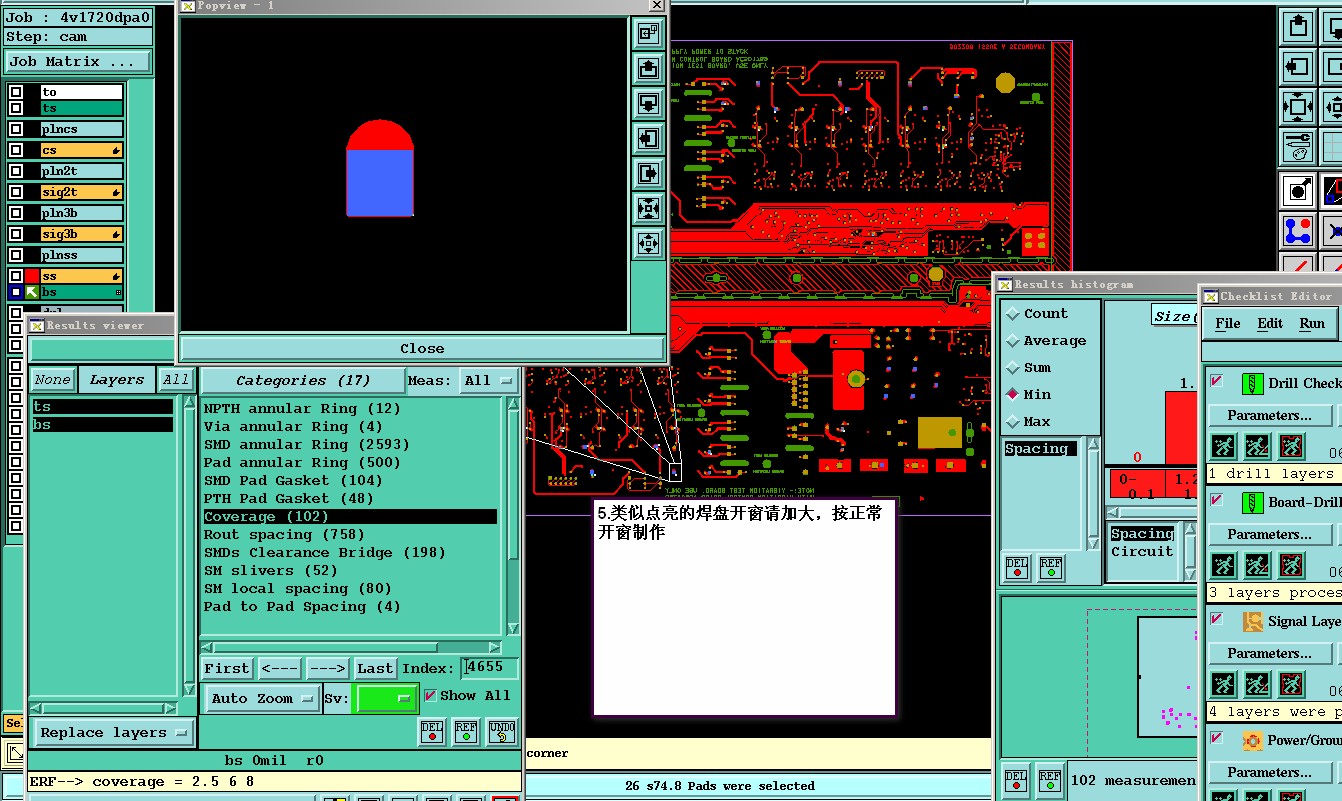Toggle Show All checkbox in Results viewer
The width and height of the screenshot is (1342, 801).
click(430, 695)
